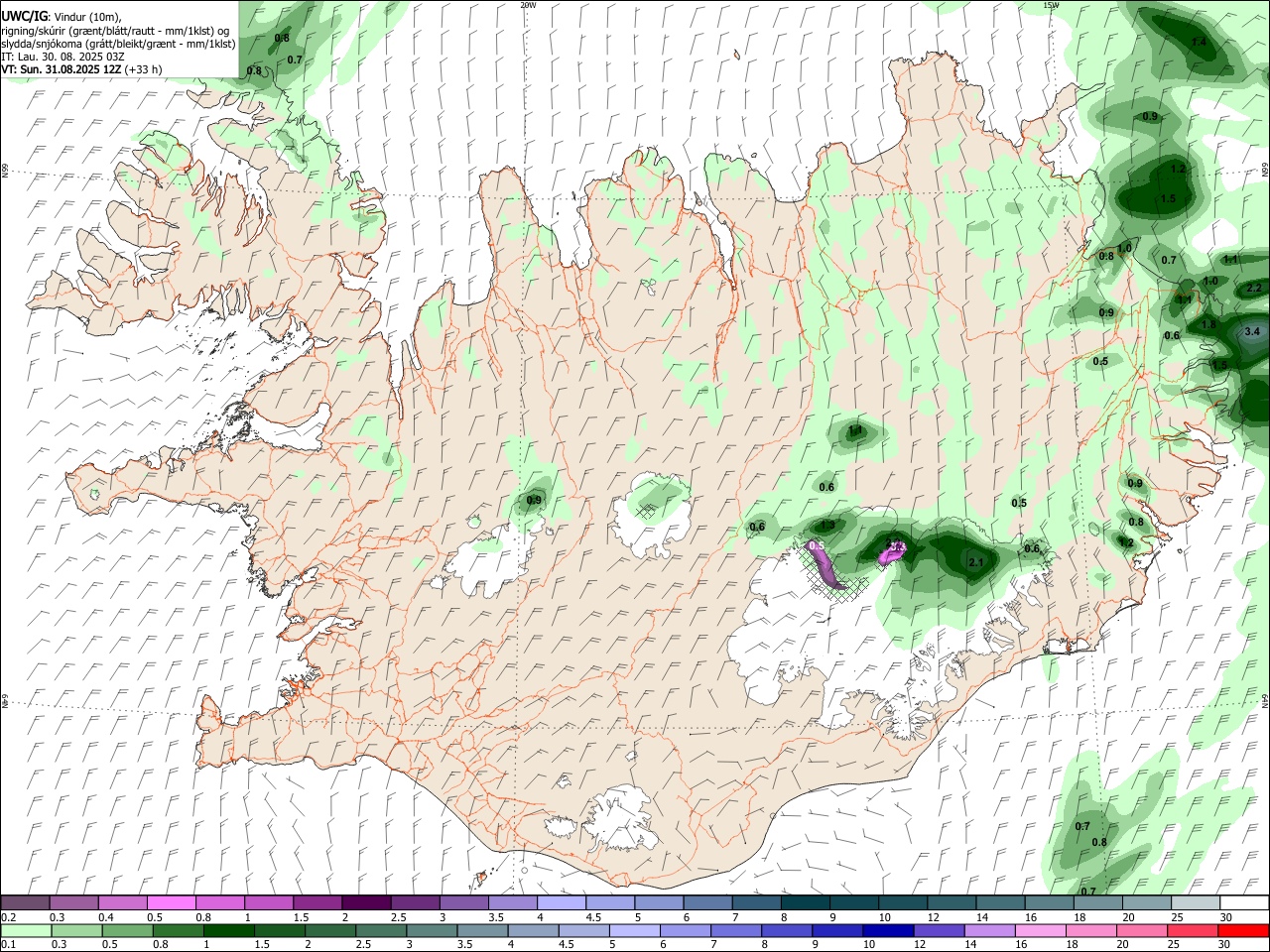Click the 2.1 precipitation value on the map
Image resolution: width=1270 pixels, height=952 pixels.
[x=975, y=562]
